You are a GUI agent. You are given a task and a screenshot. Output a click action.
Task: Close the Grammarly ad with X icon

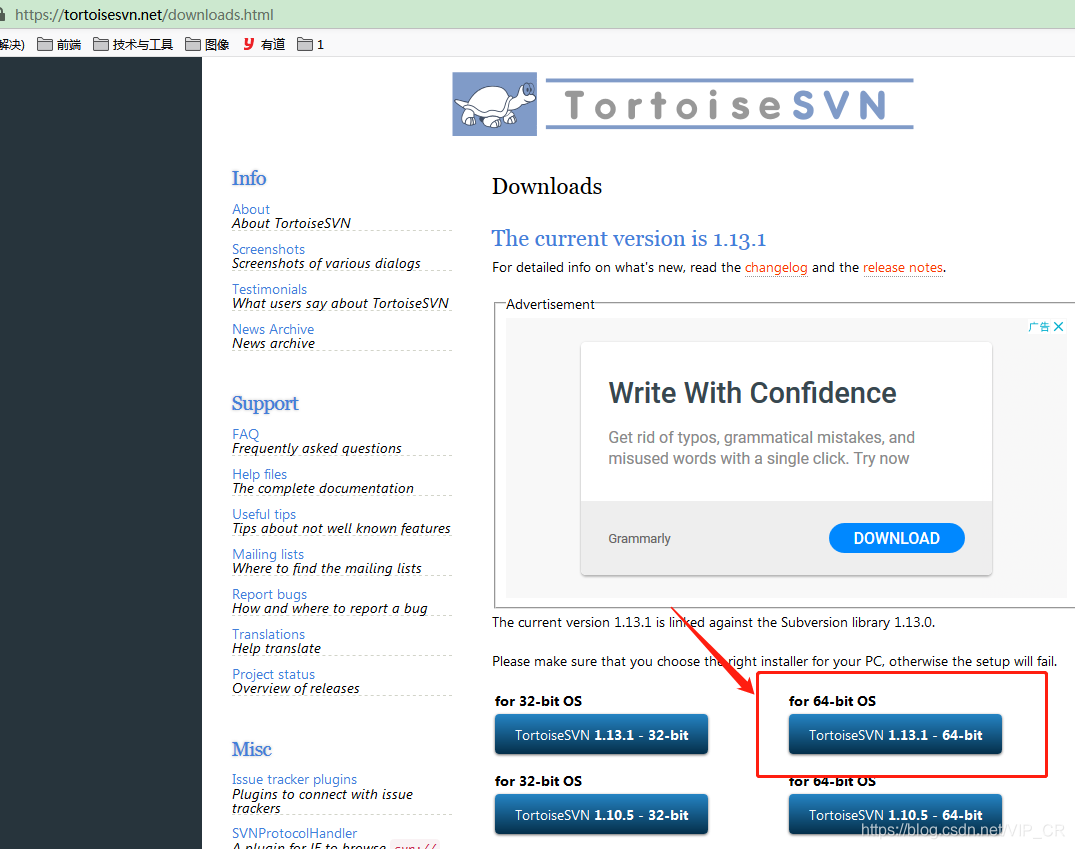[1059, 326]
